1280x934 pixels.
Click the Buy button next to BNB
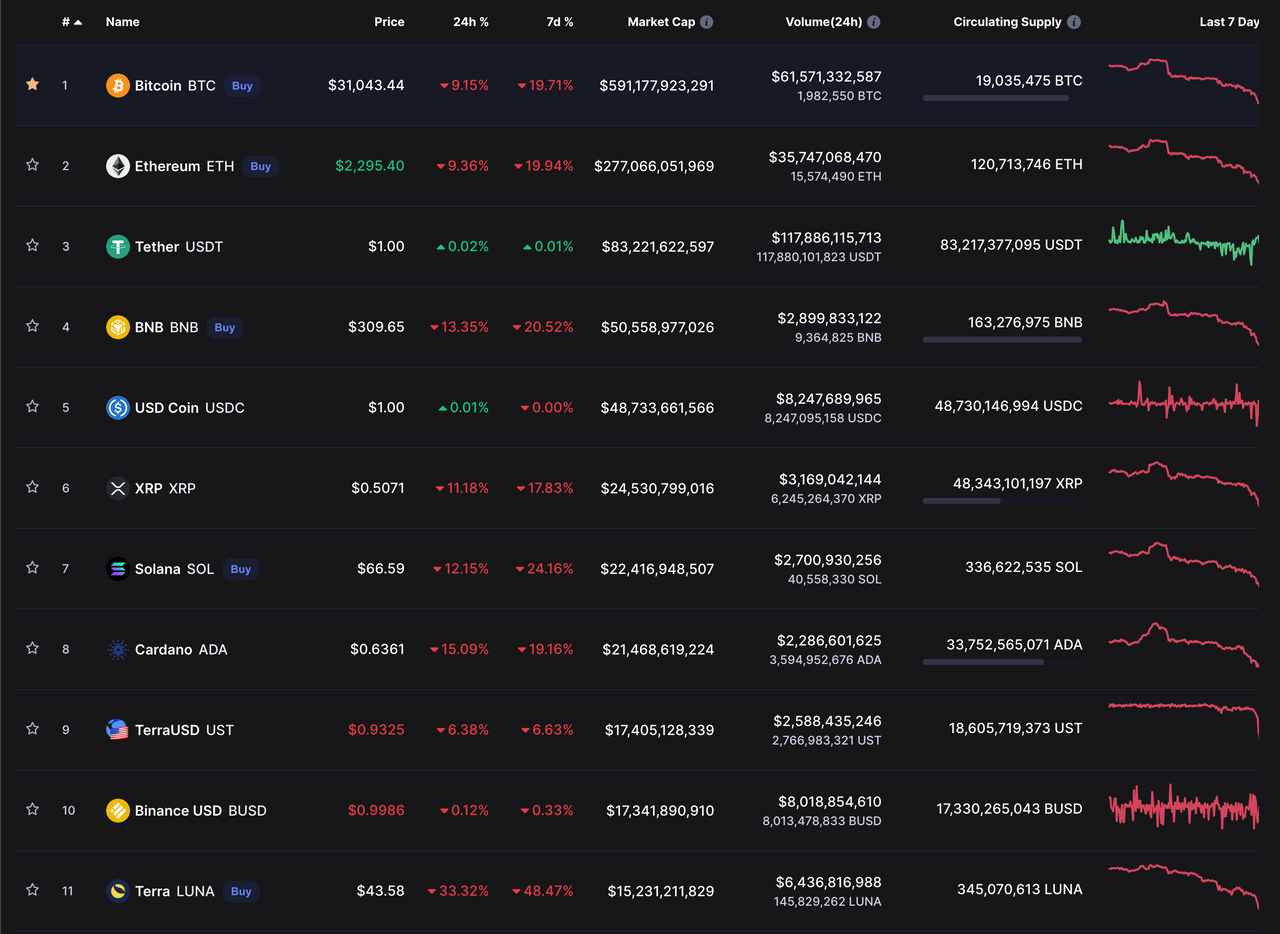click(x=225, y=327)
